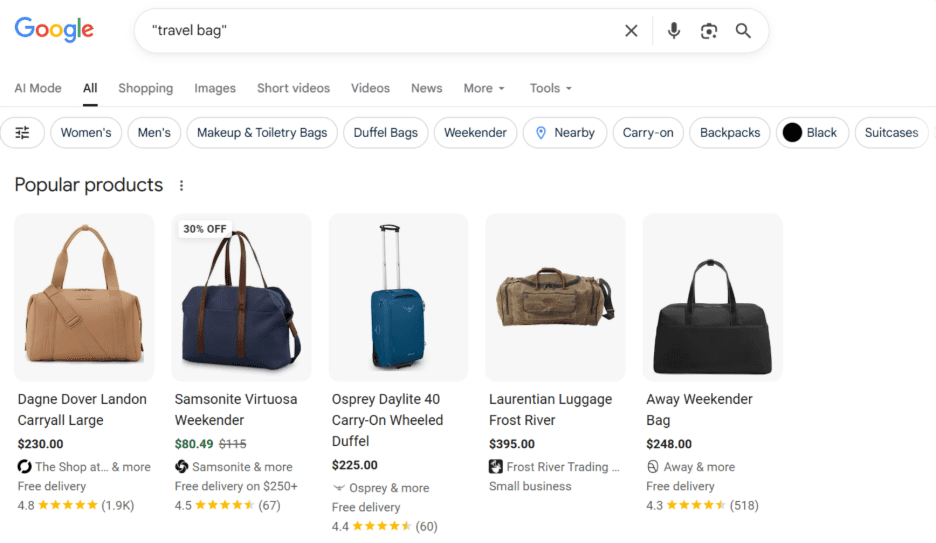Toggle the Weekender filter chip
Viewport: 936px width, 543px height.
click(x=475, y=132)
